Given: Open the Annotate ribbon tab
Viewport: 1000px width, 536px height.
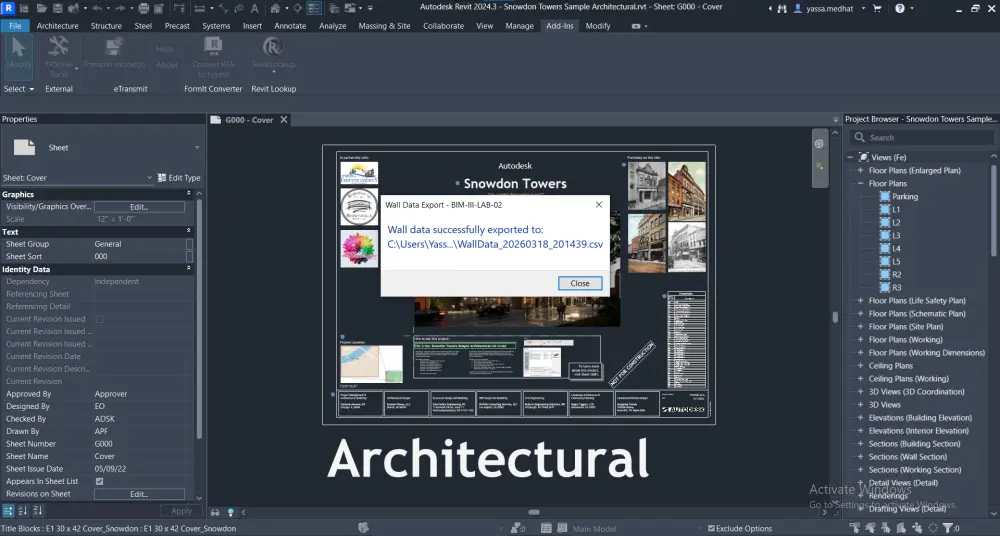Looking at the screenshot, I should pos(290,26).
